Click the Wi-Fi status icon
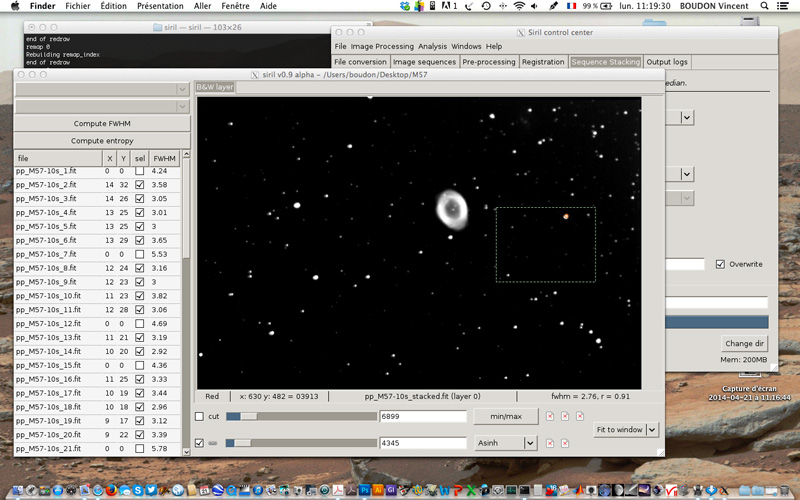 pyautogui.click(x=519, y=6)
